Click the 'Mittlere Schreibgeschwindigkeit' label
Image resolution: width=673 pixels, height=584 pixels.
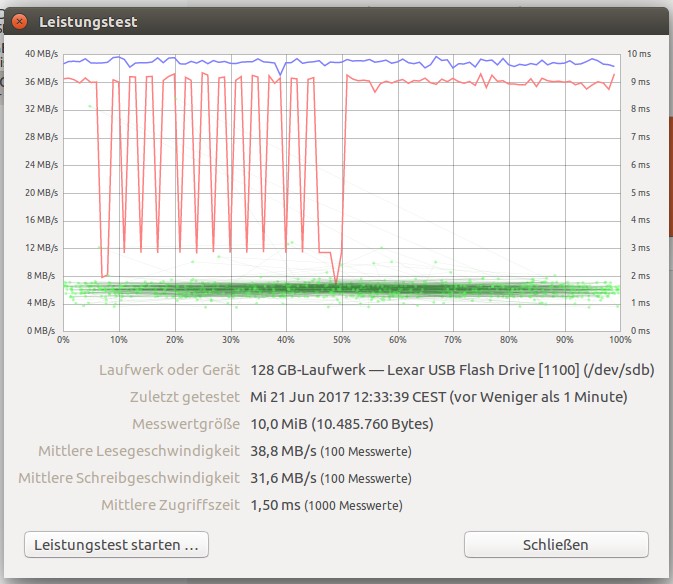point(129,478)
